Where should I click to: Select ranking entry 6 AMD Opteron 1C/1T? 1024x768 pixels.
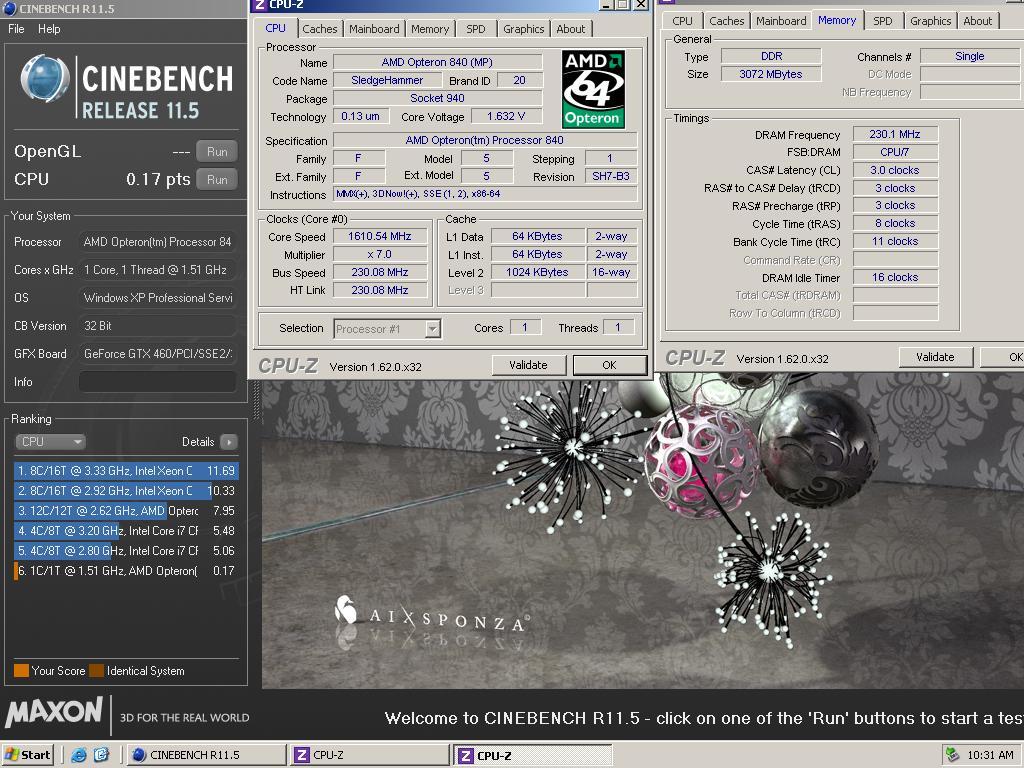[125, 571]
